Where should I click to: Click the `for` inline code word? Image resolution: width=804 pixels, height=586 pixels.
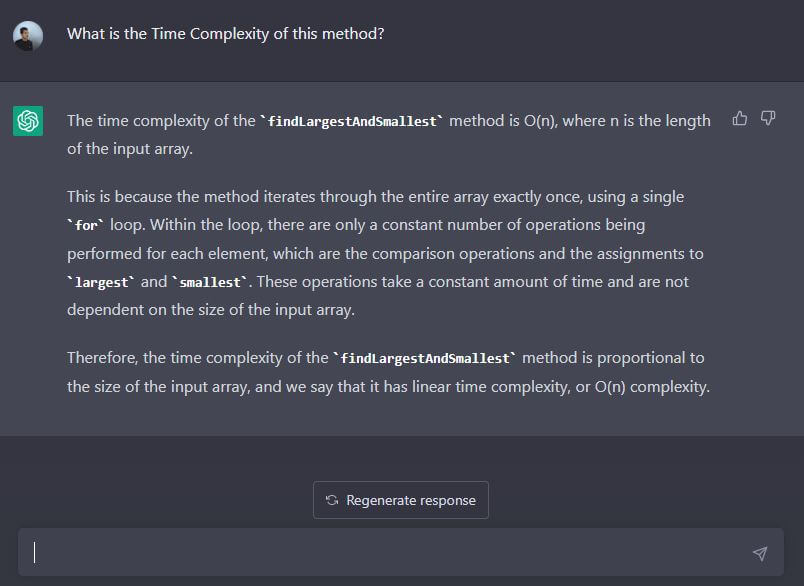coord(87,225)
